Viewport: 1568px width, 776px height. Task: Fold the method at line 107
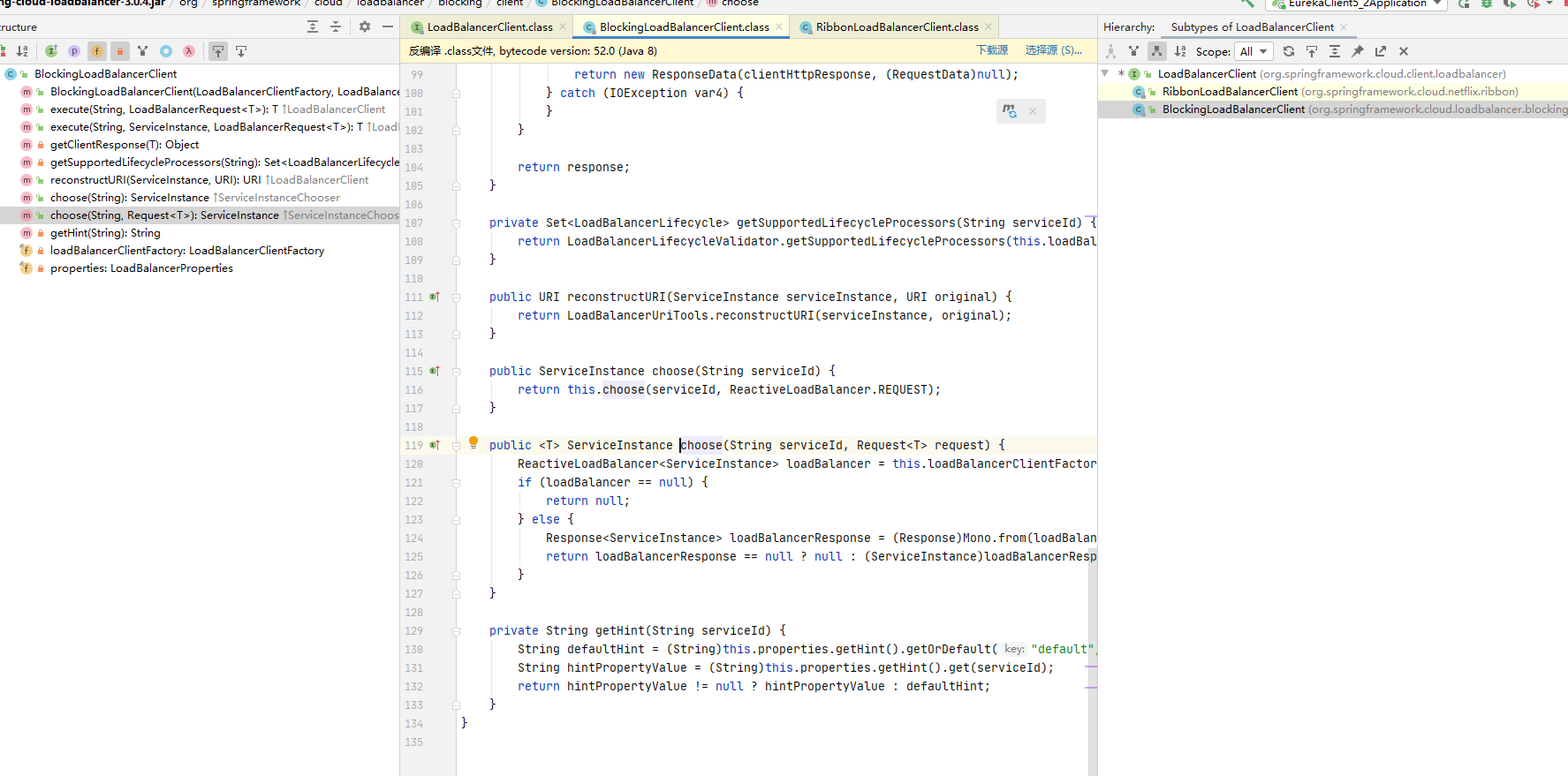click(x=457, y=223)
